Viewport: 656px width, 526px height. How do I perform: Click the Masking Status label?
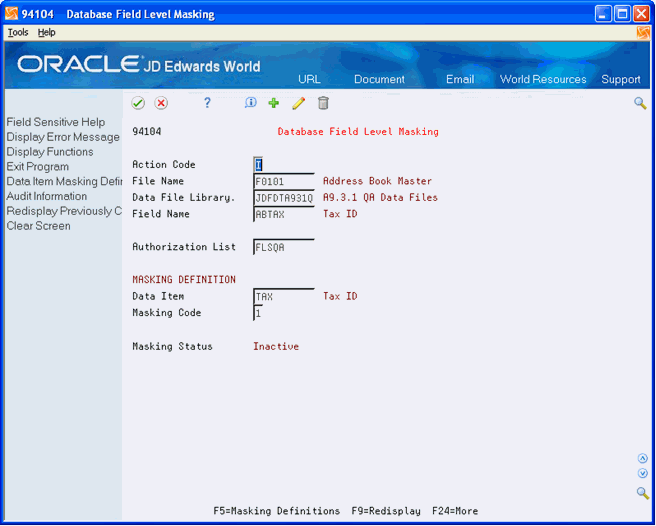point(172,346)
